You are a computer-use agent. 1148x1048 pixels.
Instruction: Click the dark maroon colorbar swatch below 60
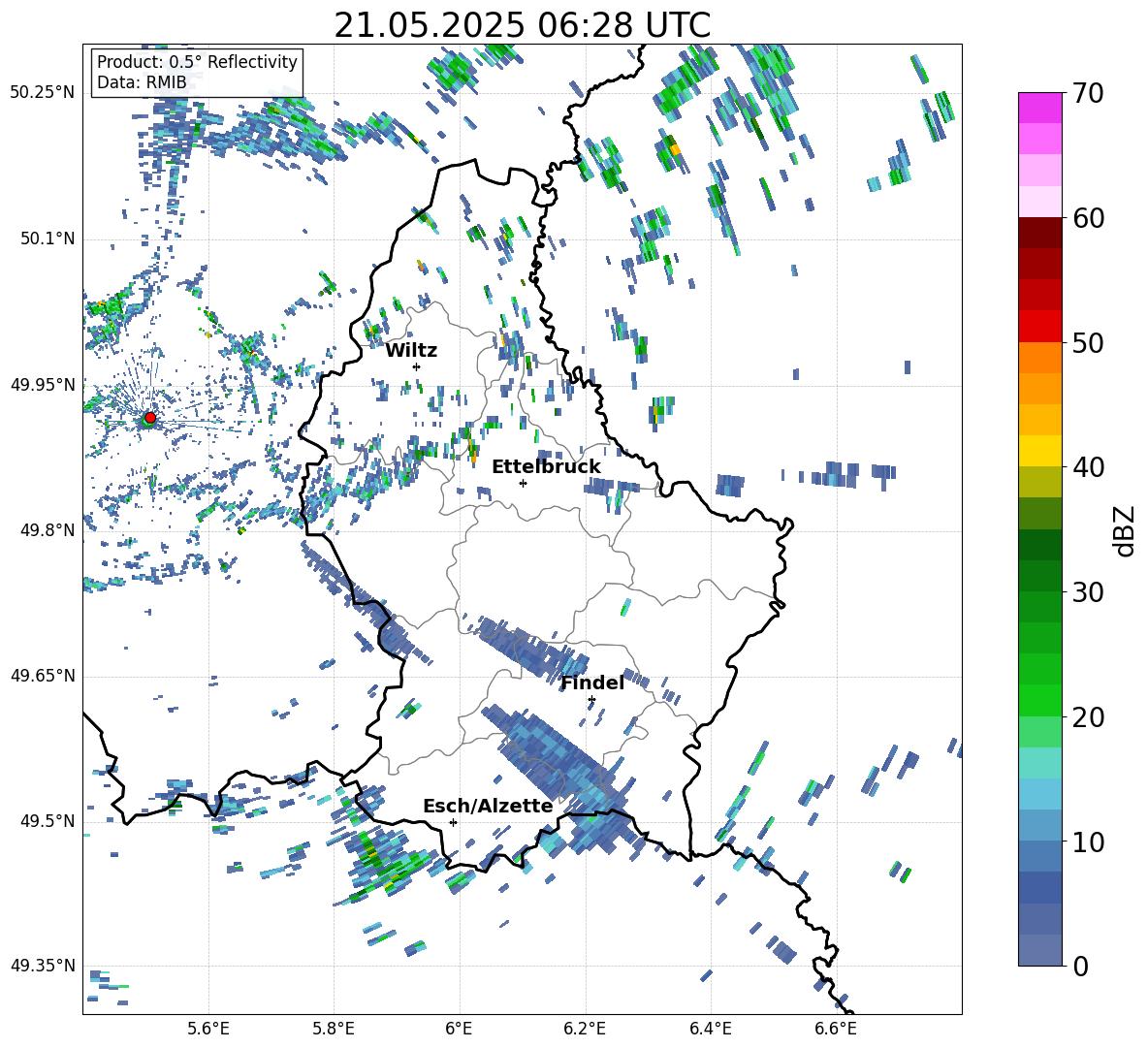pyautogui.click(x=1039, y=233)
